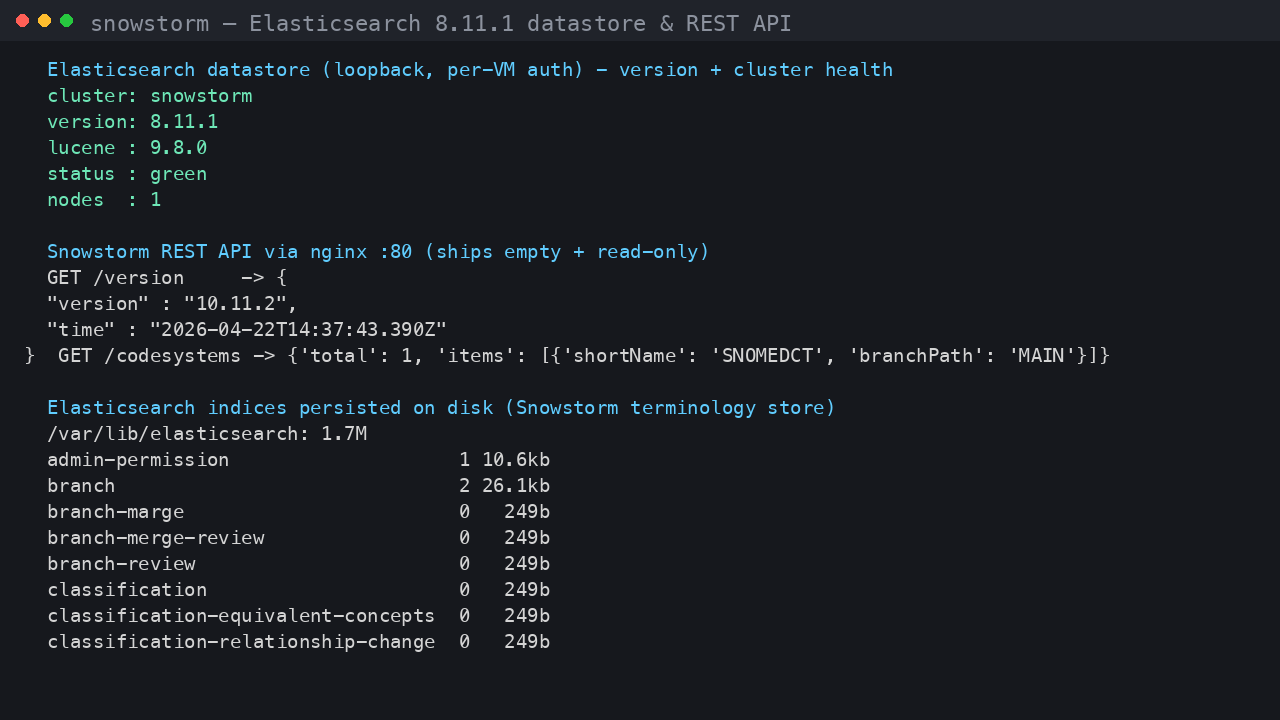Select the line 'lucene : 9.8.0'

tap(127, 148)
